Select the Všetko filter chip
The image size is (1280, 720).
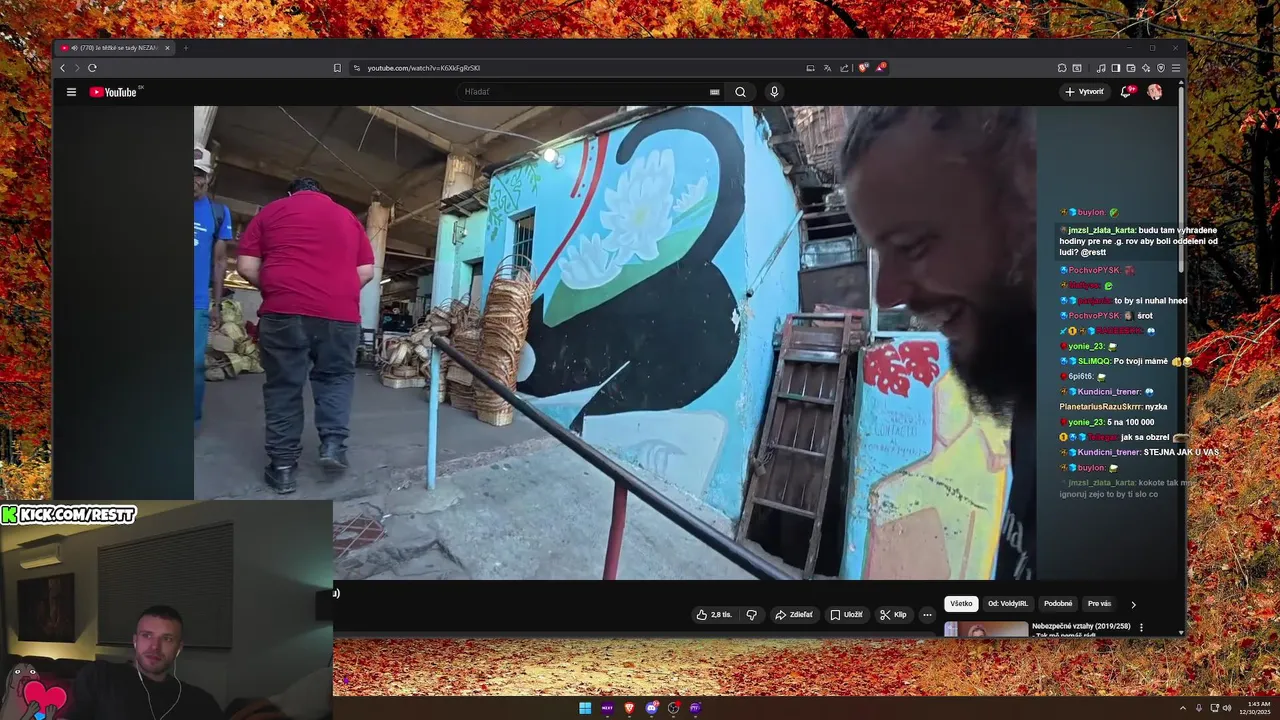pos(961,604)
